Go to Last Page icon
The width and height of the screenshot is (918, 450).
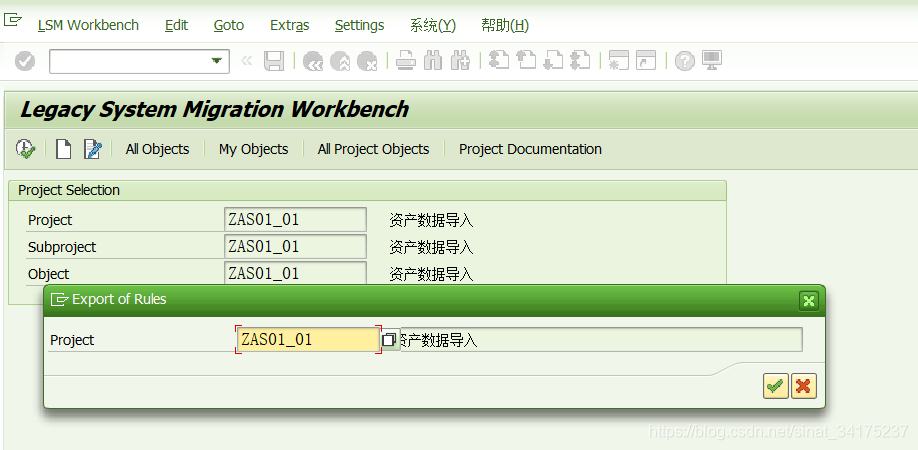[580, 61]
